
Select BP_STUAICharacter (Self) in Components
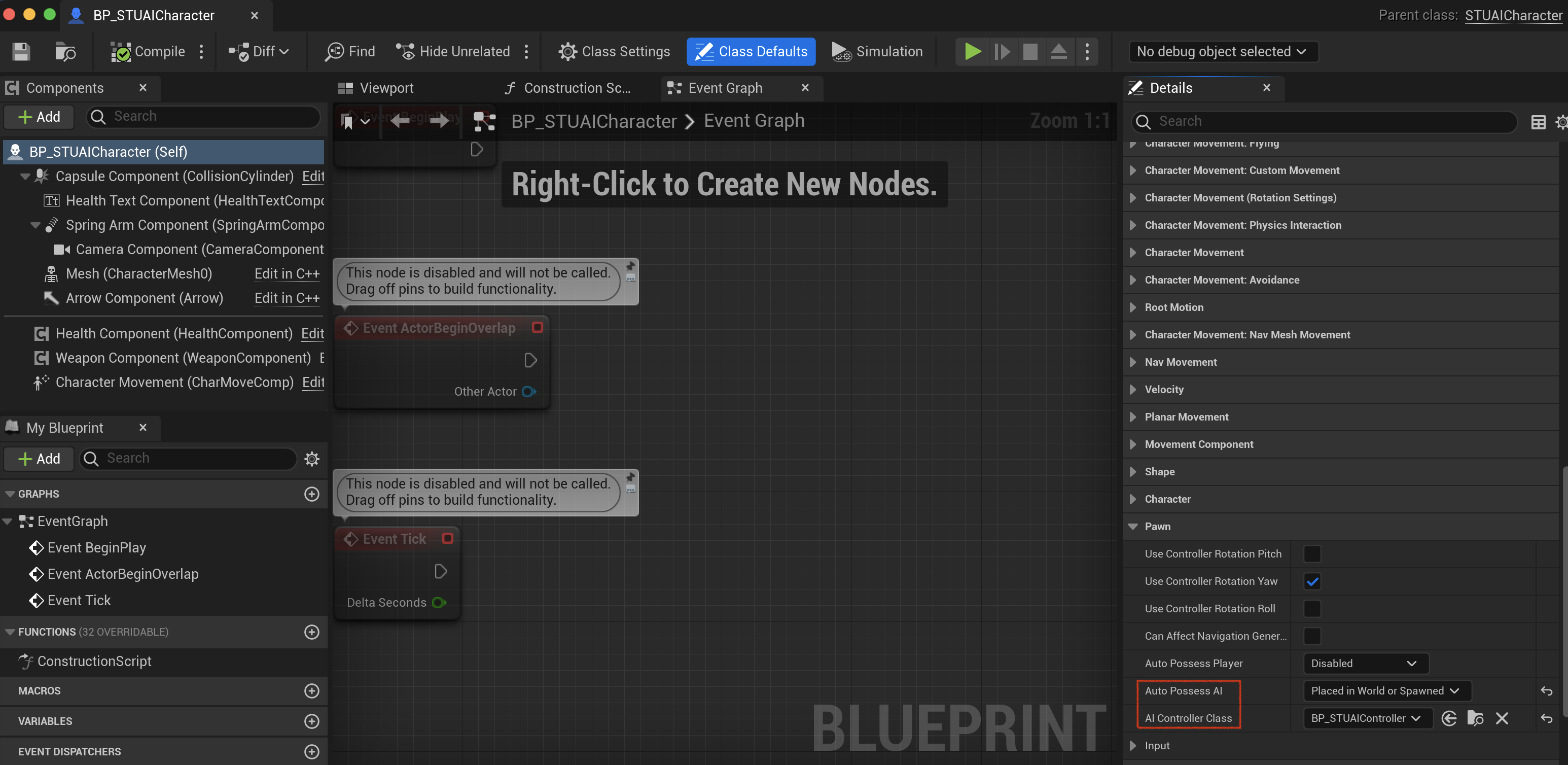tap(163, 152)
